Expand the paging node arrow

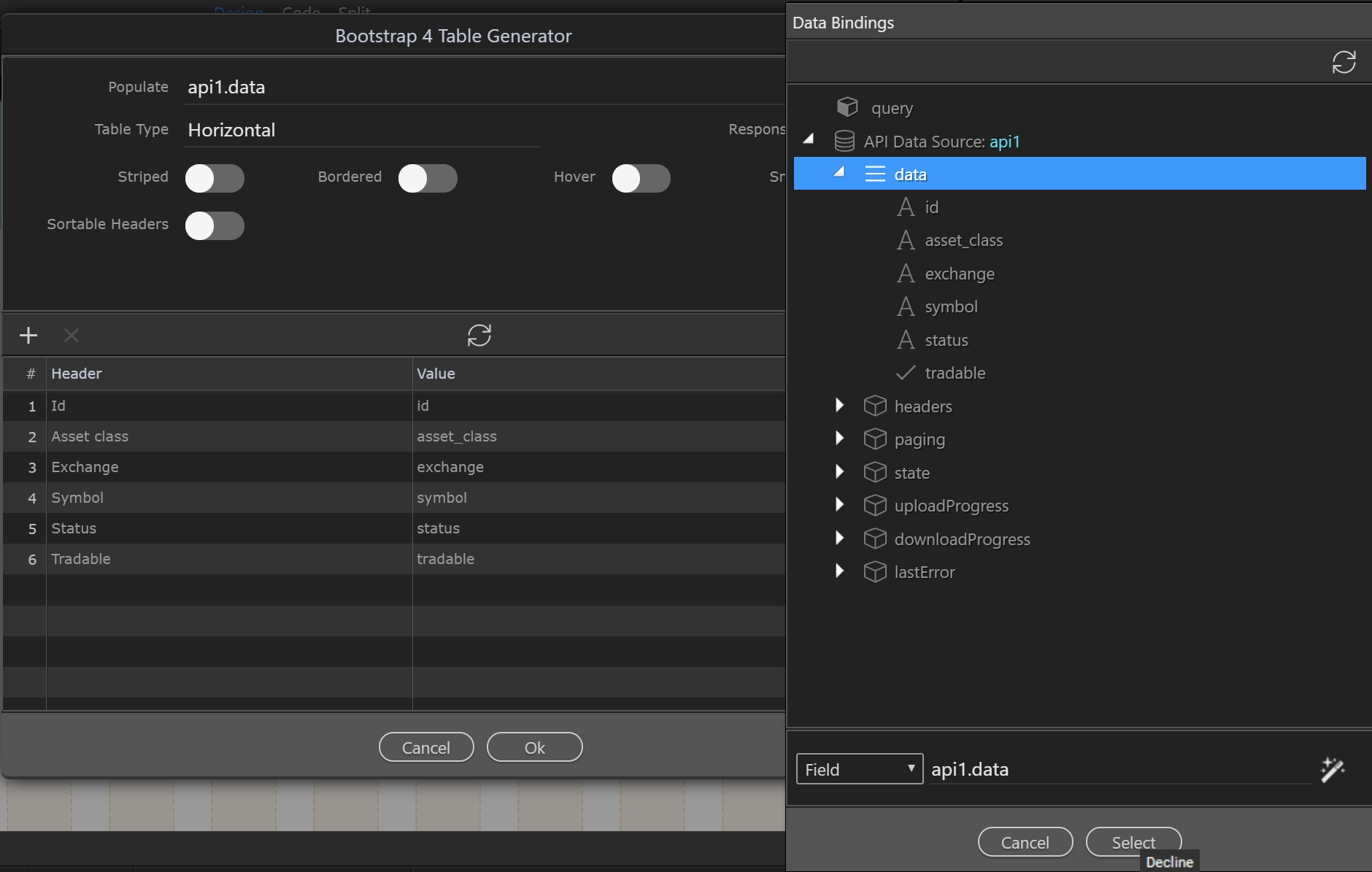pyautogui.click(x=839, y=438)
